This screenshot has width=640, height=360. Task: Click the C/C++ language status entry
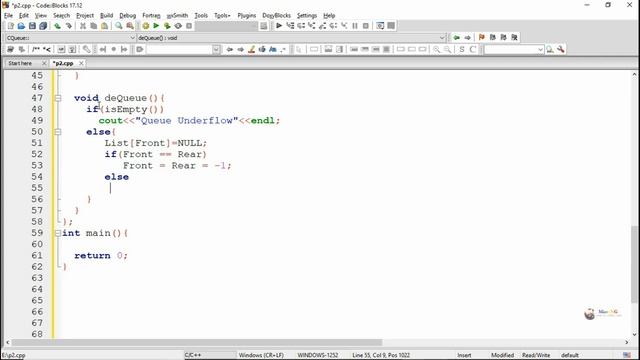[193, 355]
